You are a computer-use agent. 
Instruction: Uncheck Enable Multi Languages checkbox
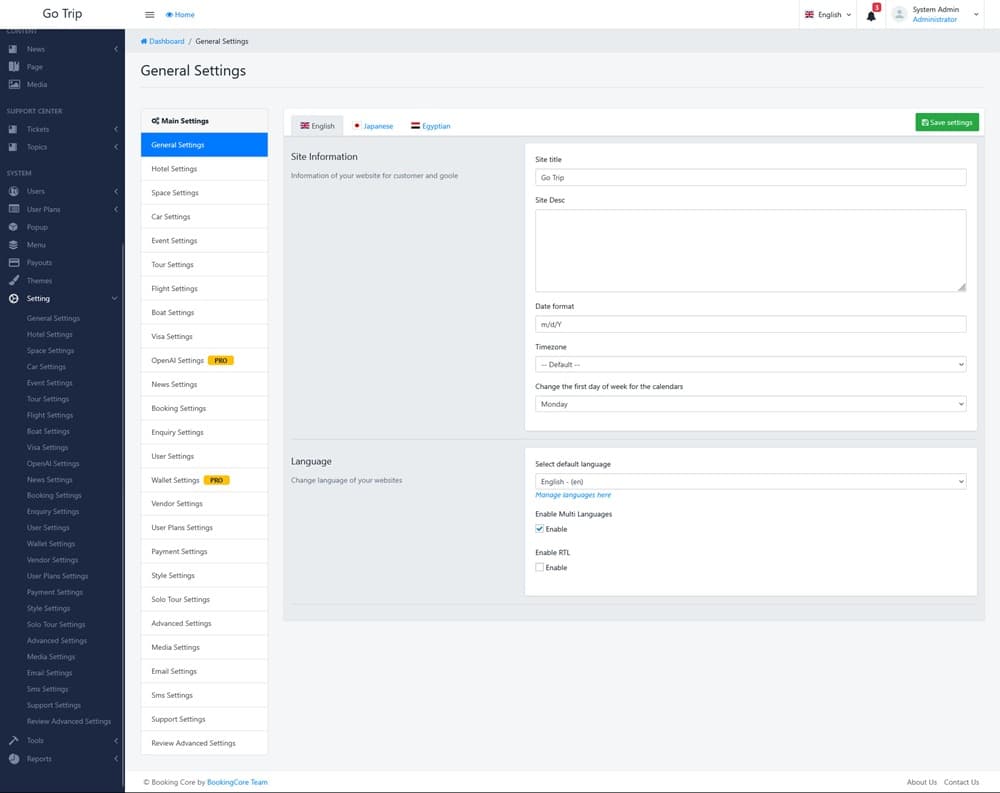coord(540,529)
